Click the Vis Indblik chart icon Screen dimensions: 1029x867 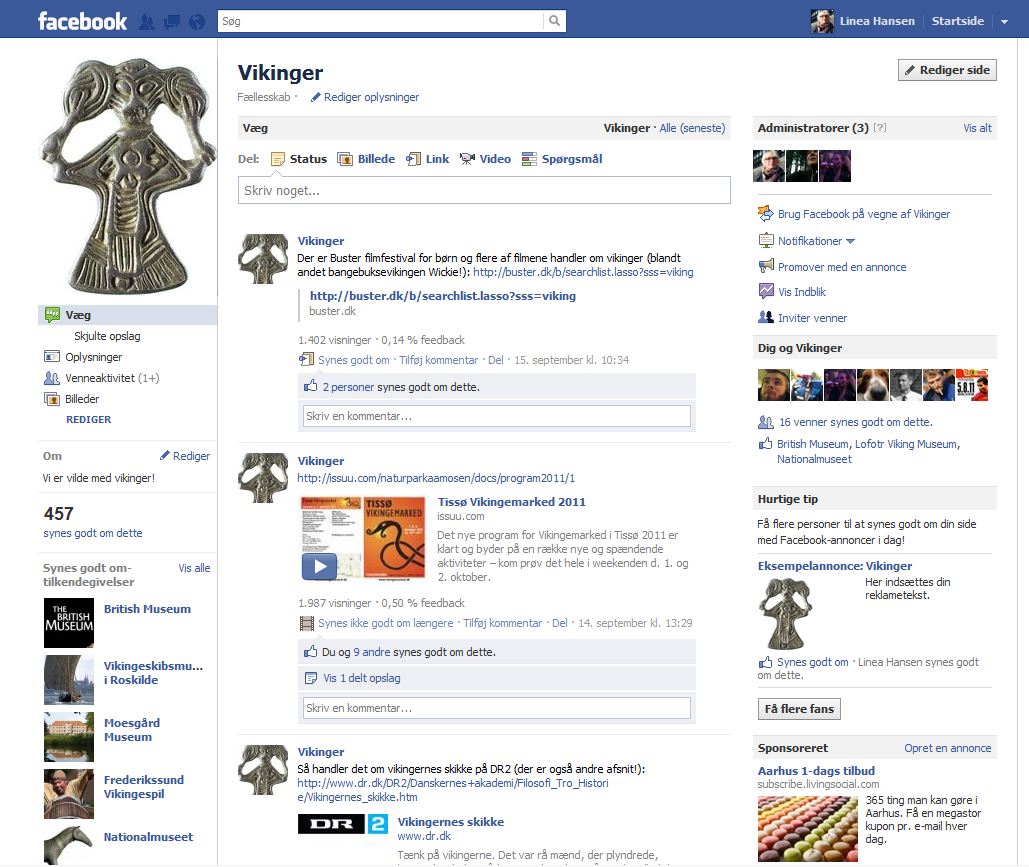766,291
